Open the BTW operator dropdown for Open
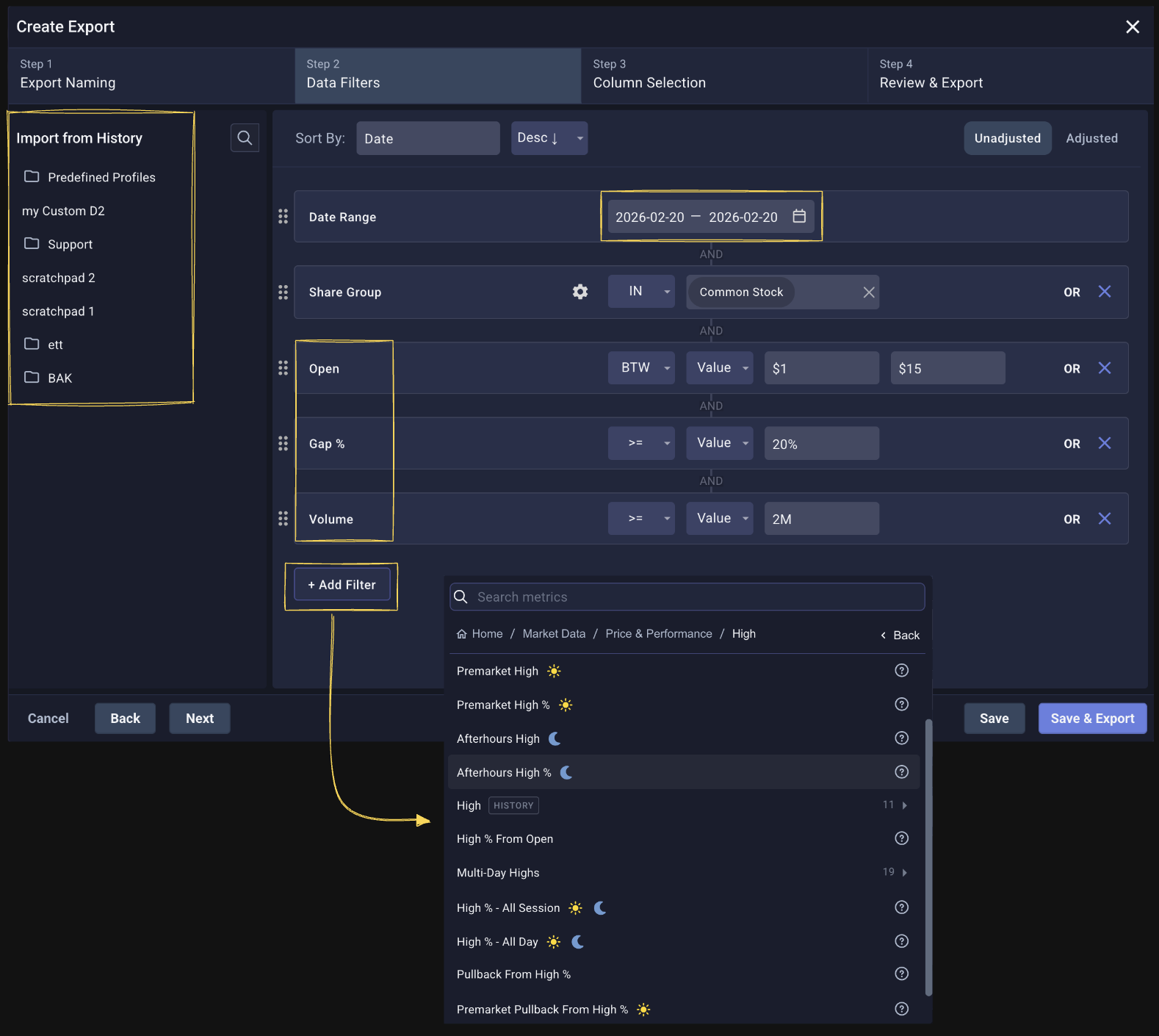Screen dimensions: 1159x1036 (x=641, y=368)
